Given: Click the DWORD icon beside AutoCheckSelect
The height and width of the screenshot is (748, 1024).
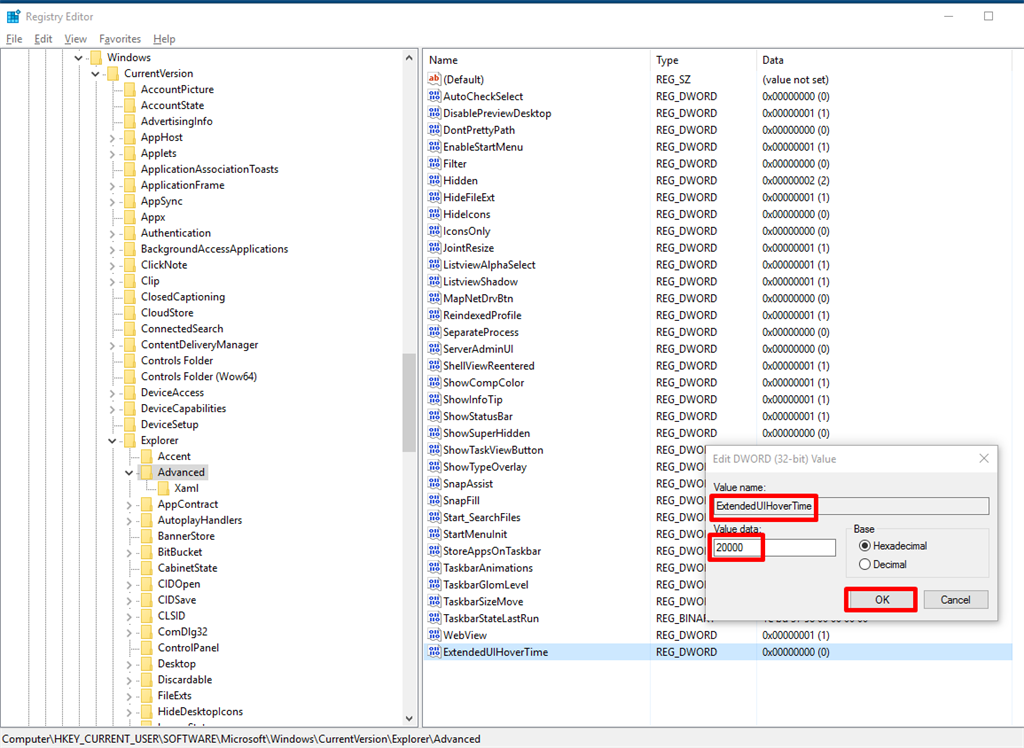Looking at the screenshot, I should click(x=434, y=96).
